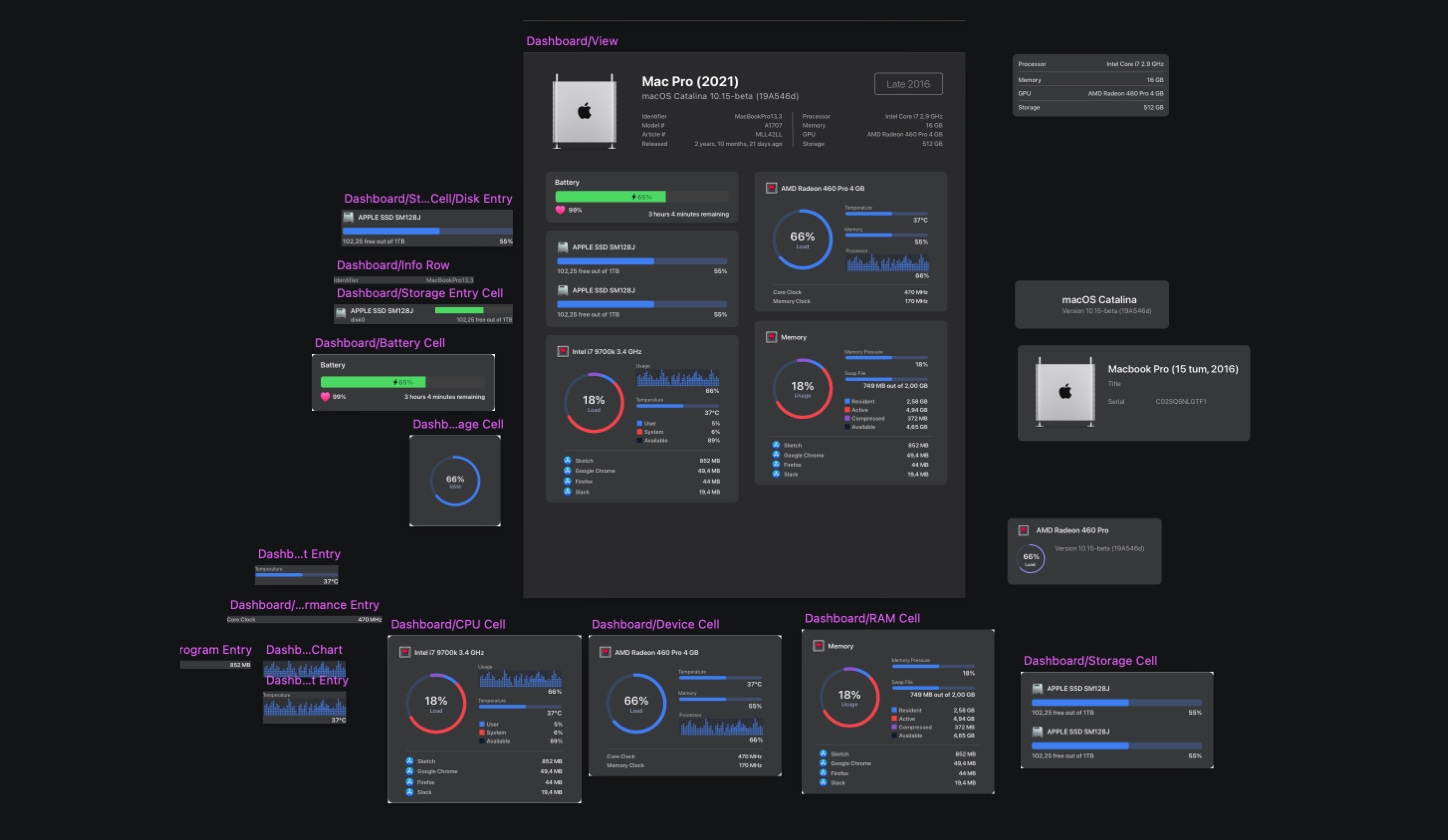Screen dimensions: 1448x840
Task: Click green bar in Dashboard/Storage Entry Cell
Action: [459, 310]
